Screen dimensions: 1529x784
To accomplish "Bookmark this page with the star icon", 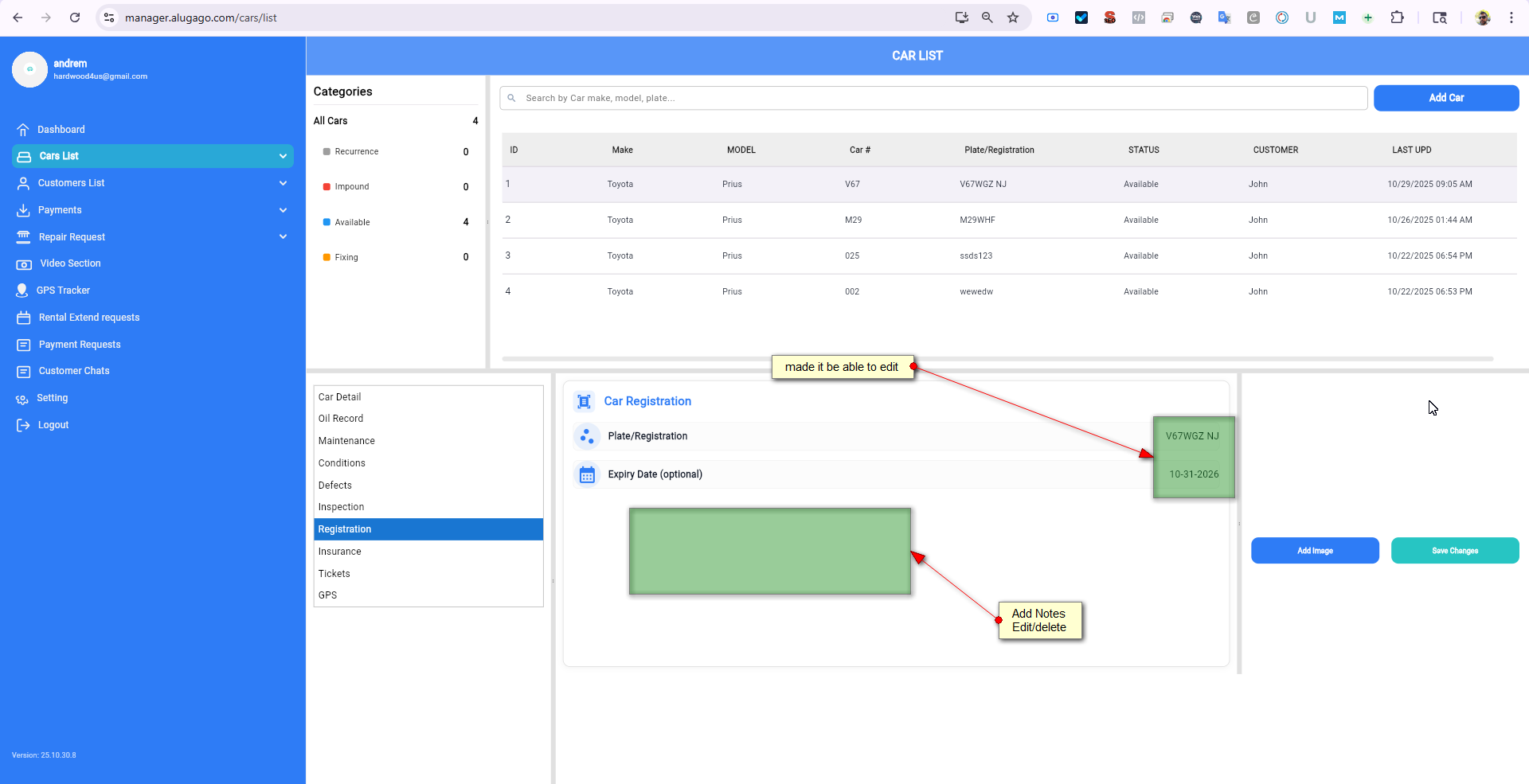I will click(1013, 18).
